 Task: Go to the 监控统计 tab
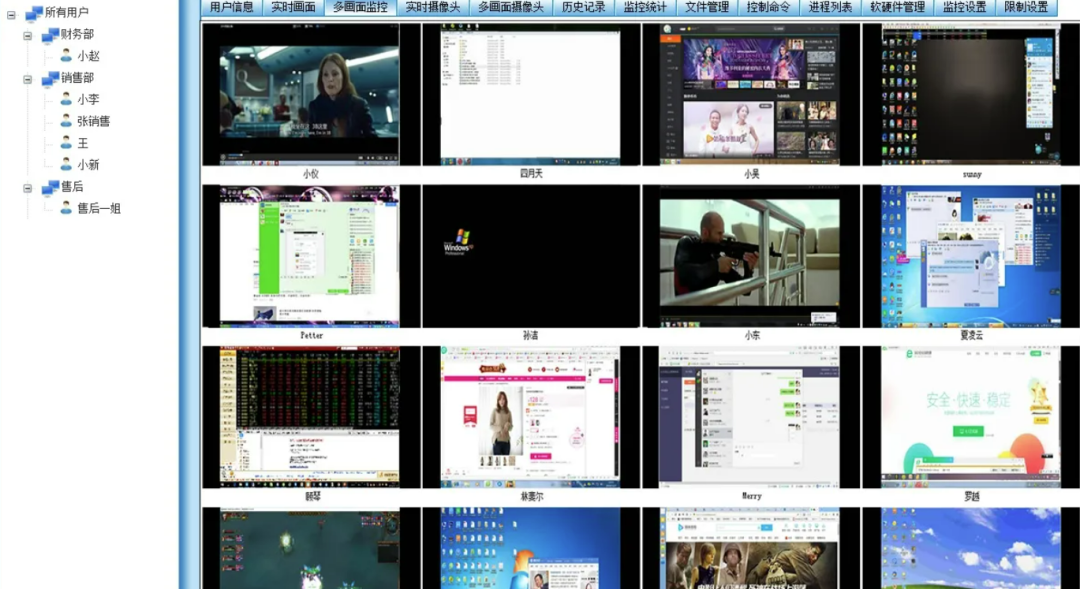(x=645, y=8)
